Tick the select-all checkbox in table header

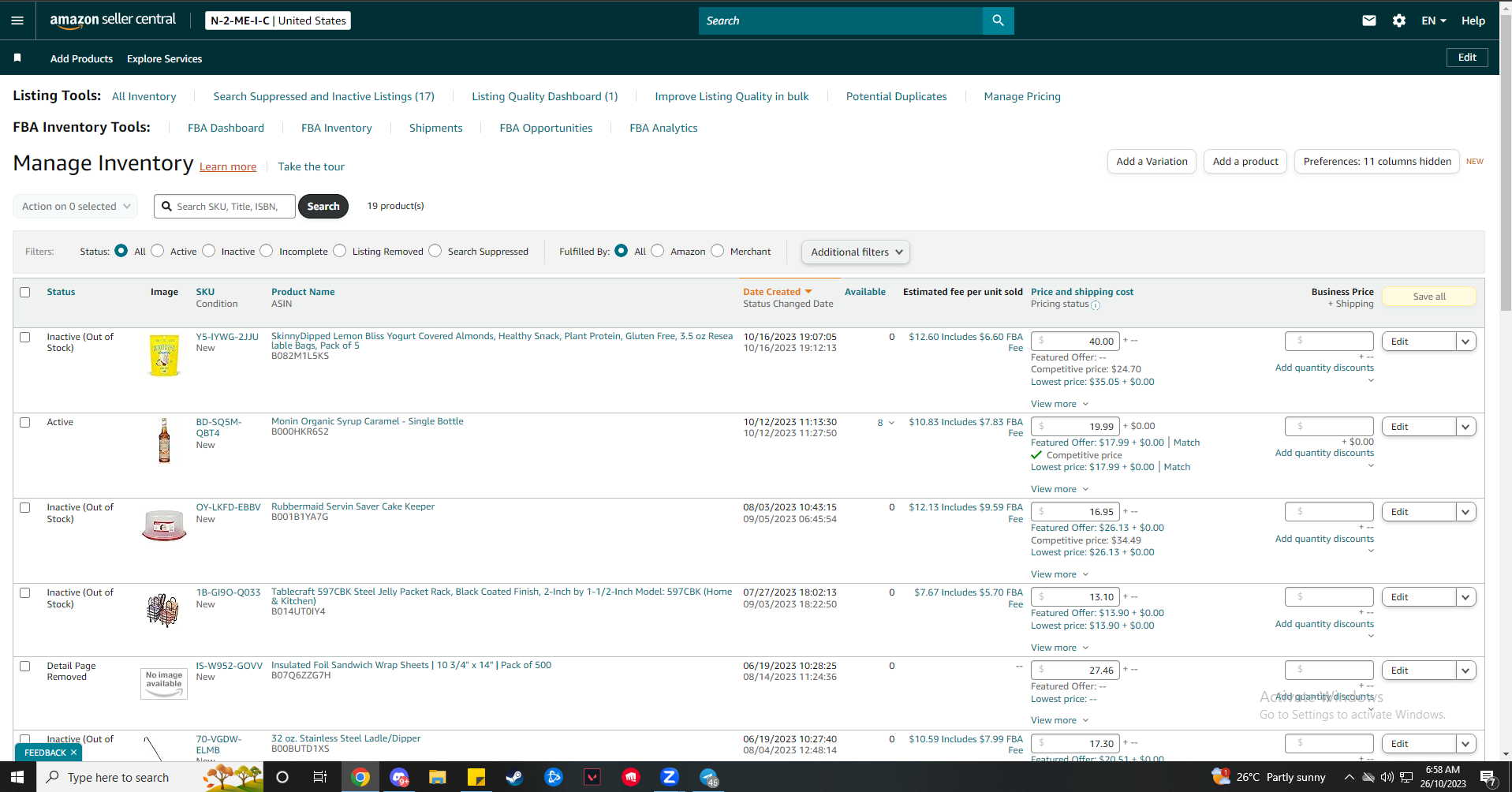(x=25, y=292)
